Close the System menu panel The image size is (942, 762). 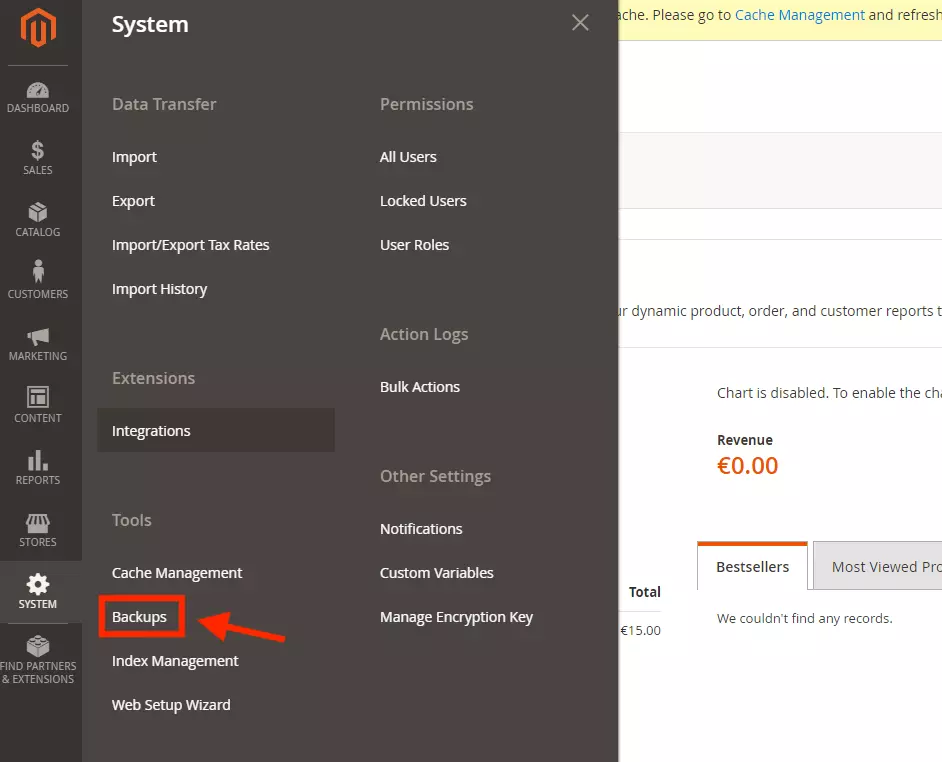[580, 23]
